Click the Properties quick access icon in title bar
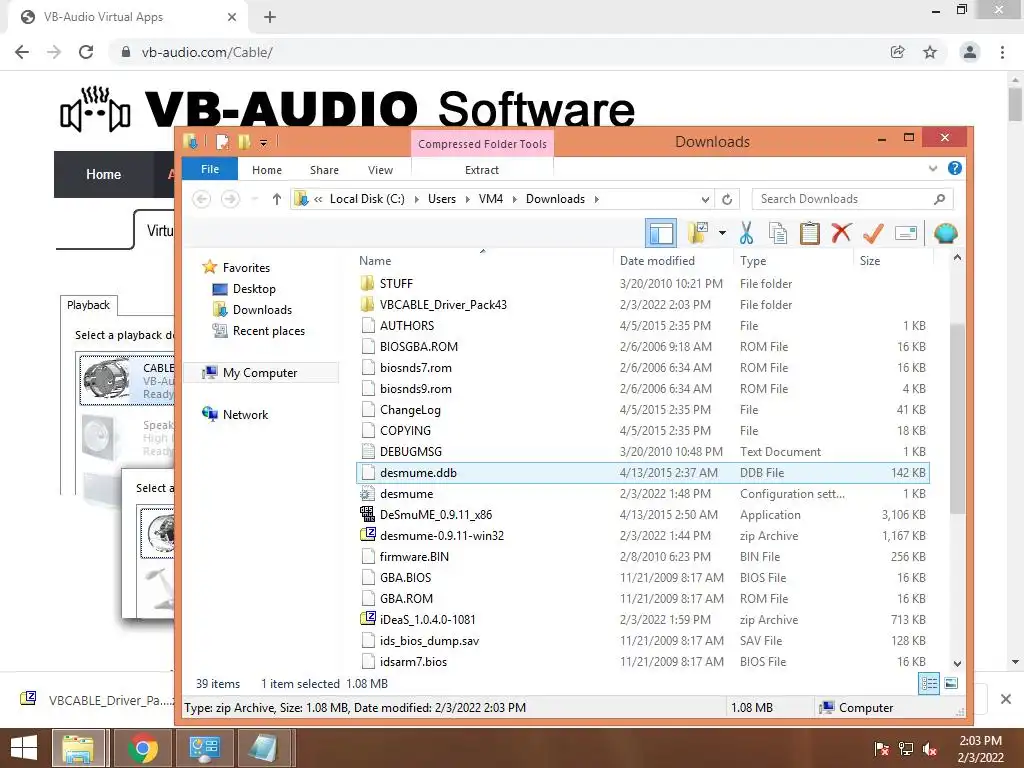Image resolution: width=1024 pixels, height=768 pixels. coord(223,142)
